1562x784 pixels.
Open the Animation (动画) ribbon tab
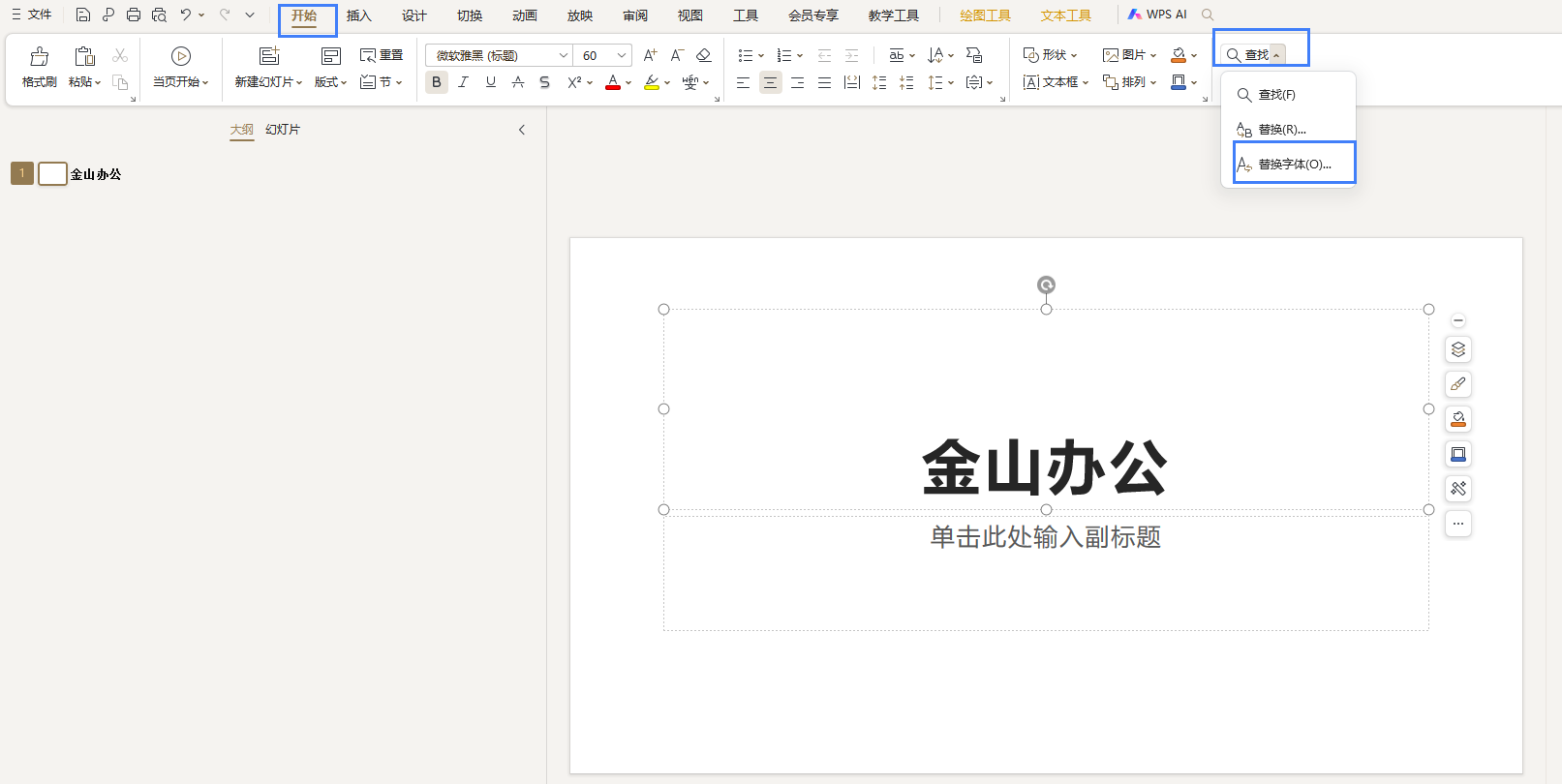click(525, 15)
